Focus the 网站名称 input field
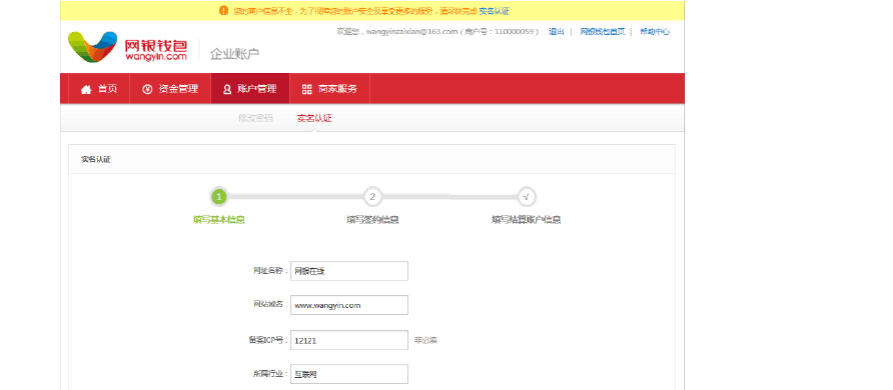 (x=349, y=271)
